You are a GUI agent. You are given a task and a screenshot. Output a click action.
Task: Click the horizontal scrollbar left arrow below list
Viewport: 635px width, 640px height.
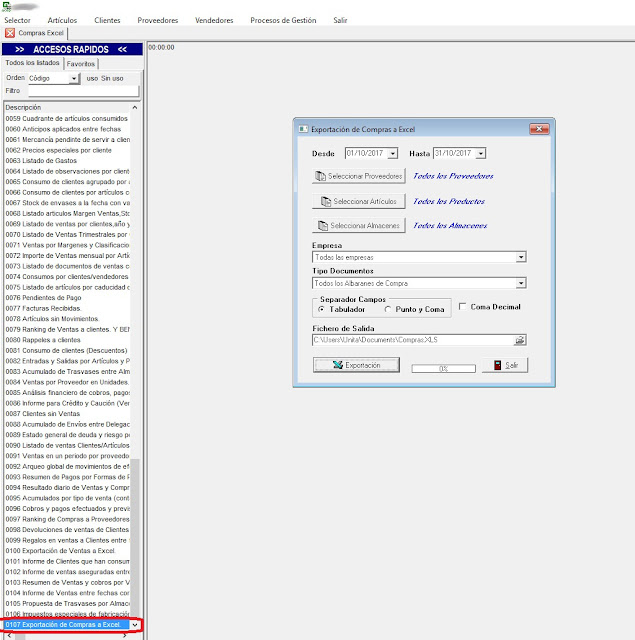click(x=9, y=636)
